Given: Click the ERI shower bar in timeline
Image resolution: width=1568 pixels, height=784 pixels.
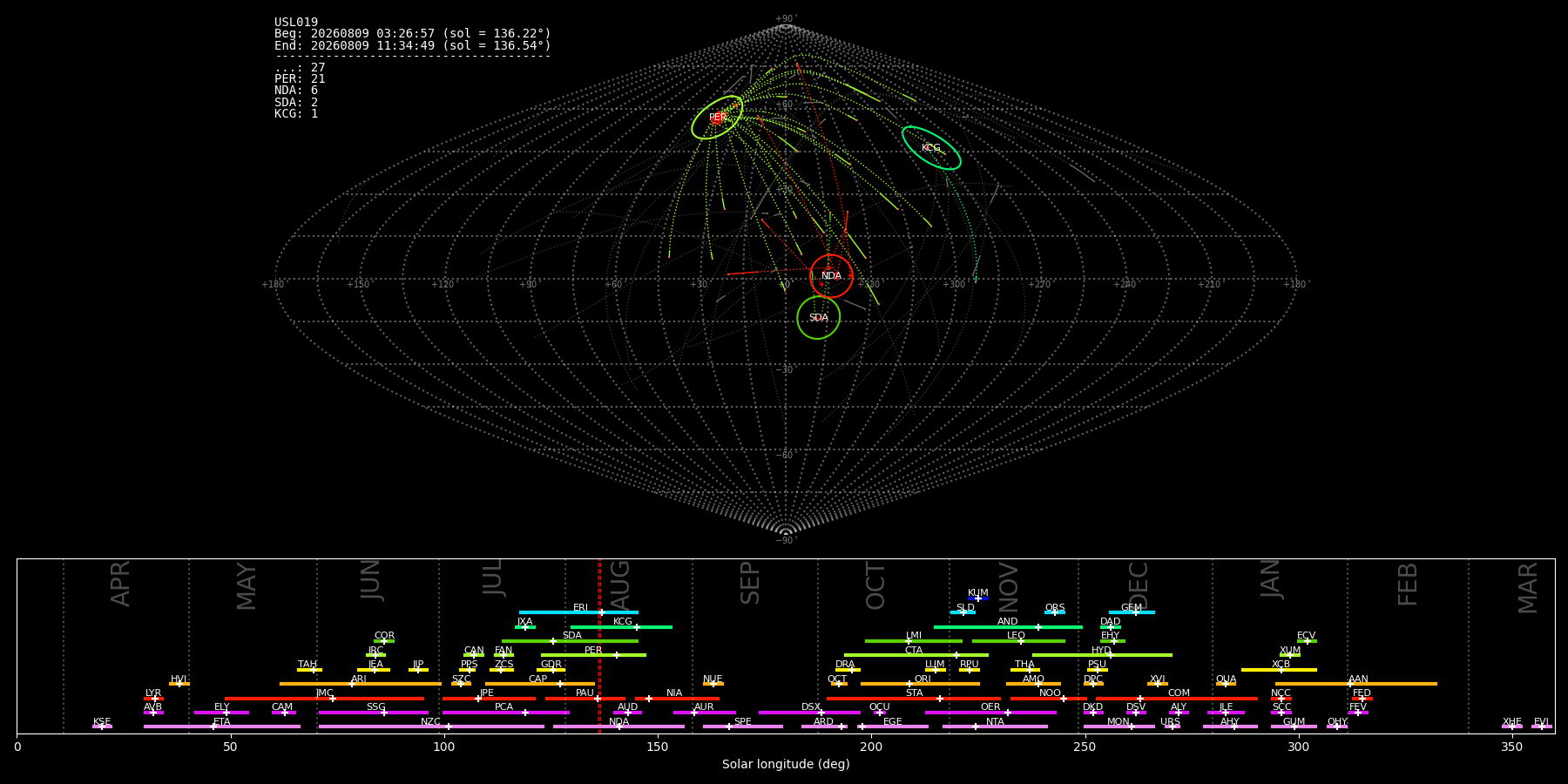Looking at the screenshot, I should pyautogui.click(x=578, y=612).
